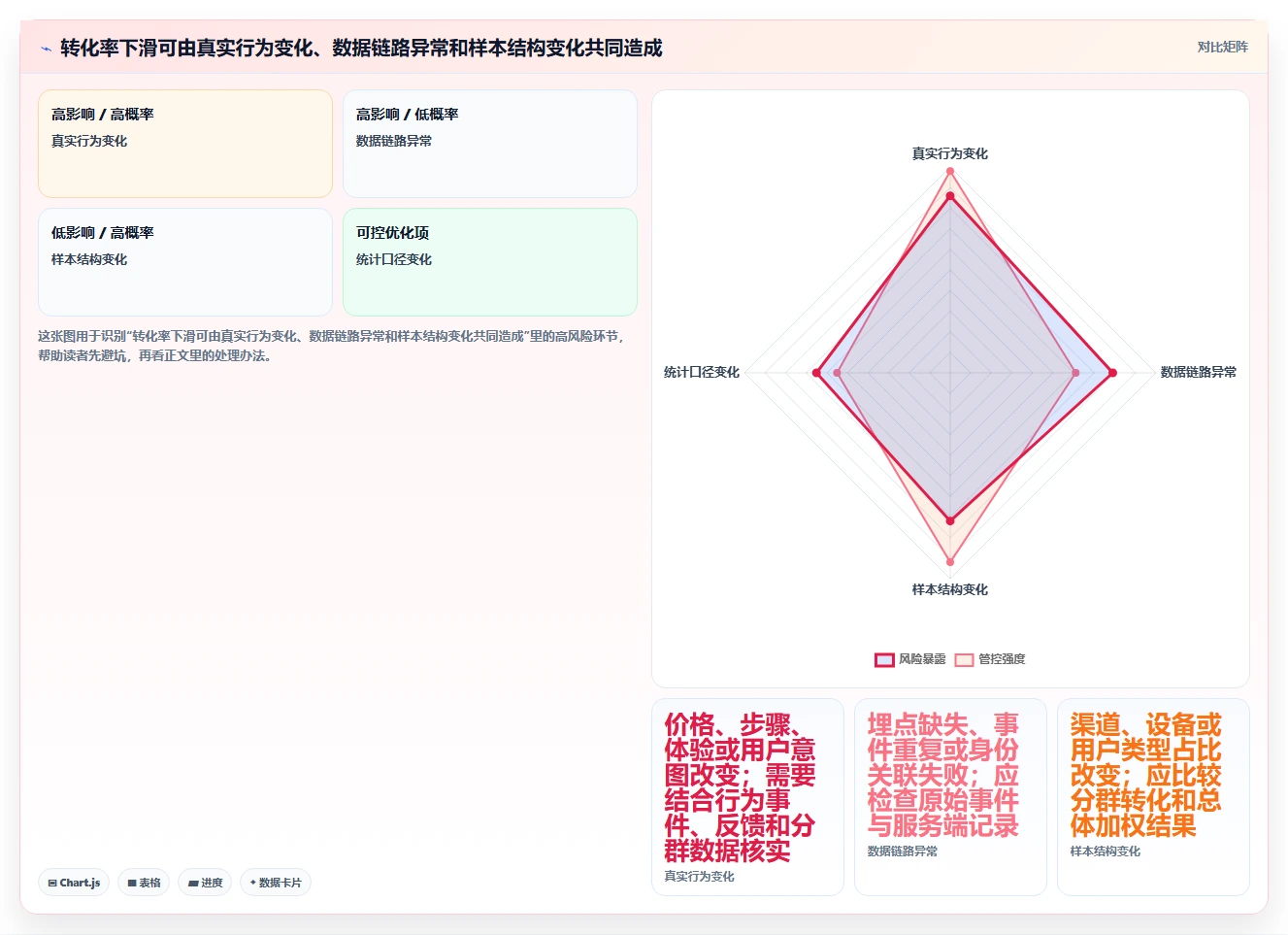The width and height of the screenshot is (1288, 935).
Task: Click the 对比矩阵 label in header
Action: [x=1222, y=47]
